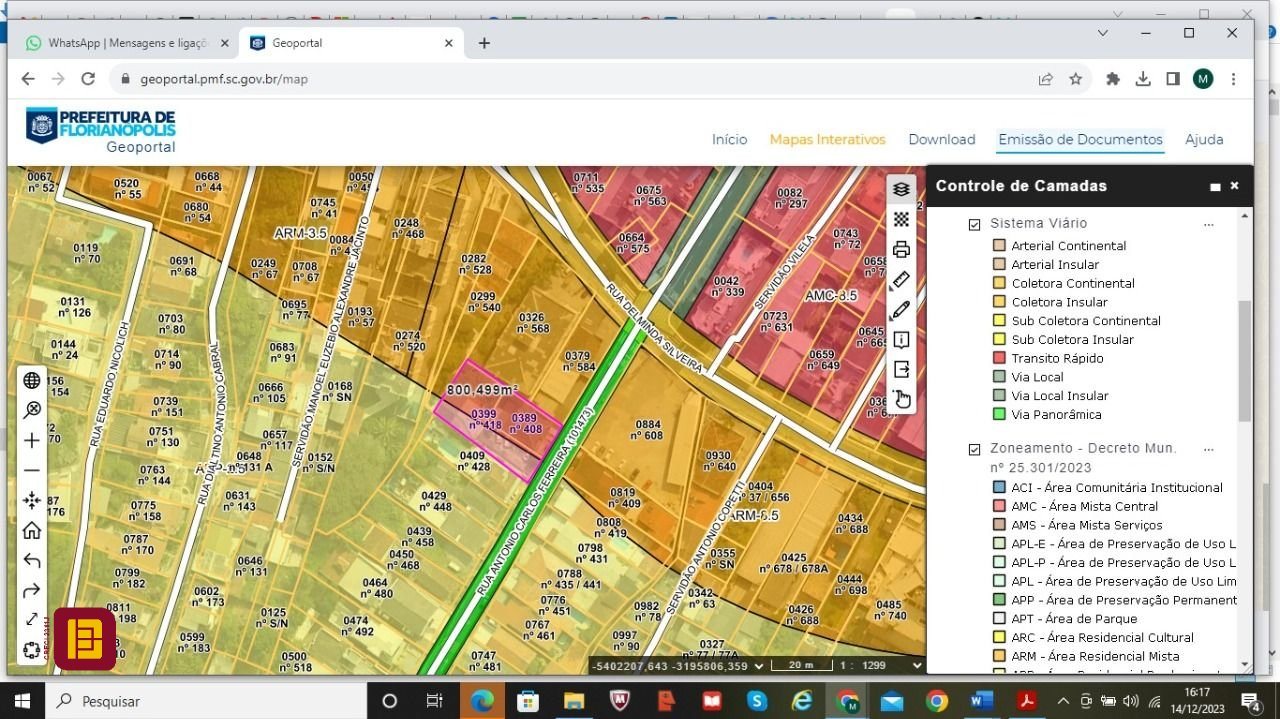The image size is (1280, 719).
Task: Click the Download link
Action: (x=941, y=140)
